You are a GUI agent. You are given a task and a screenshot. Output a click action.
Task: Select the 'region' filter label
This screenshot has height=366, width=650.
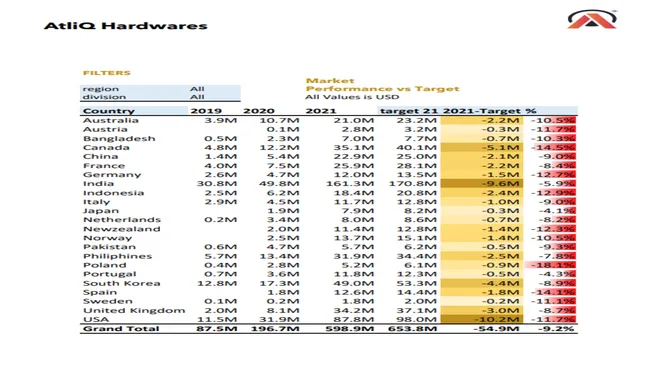(x=101, y=89)
